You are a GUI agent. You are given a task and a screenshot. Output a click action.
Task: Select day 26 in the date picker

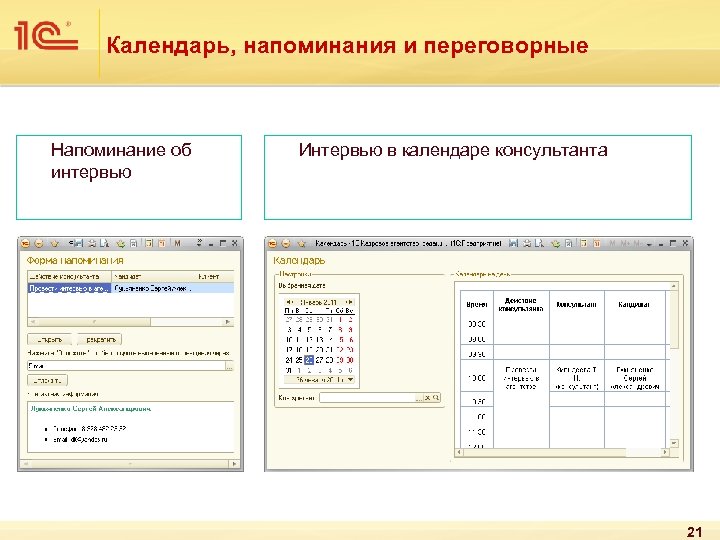point(309,360)
